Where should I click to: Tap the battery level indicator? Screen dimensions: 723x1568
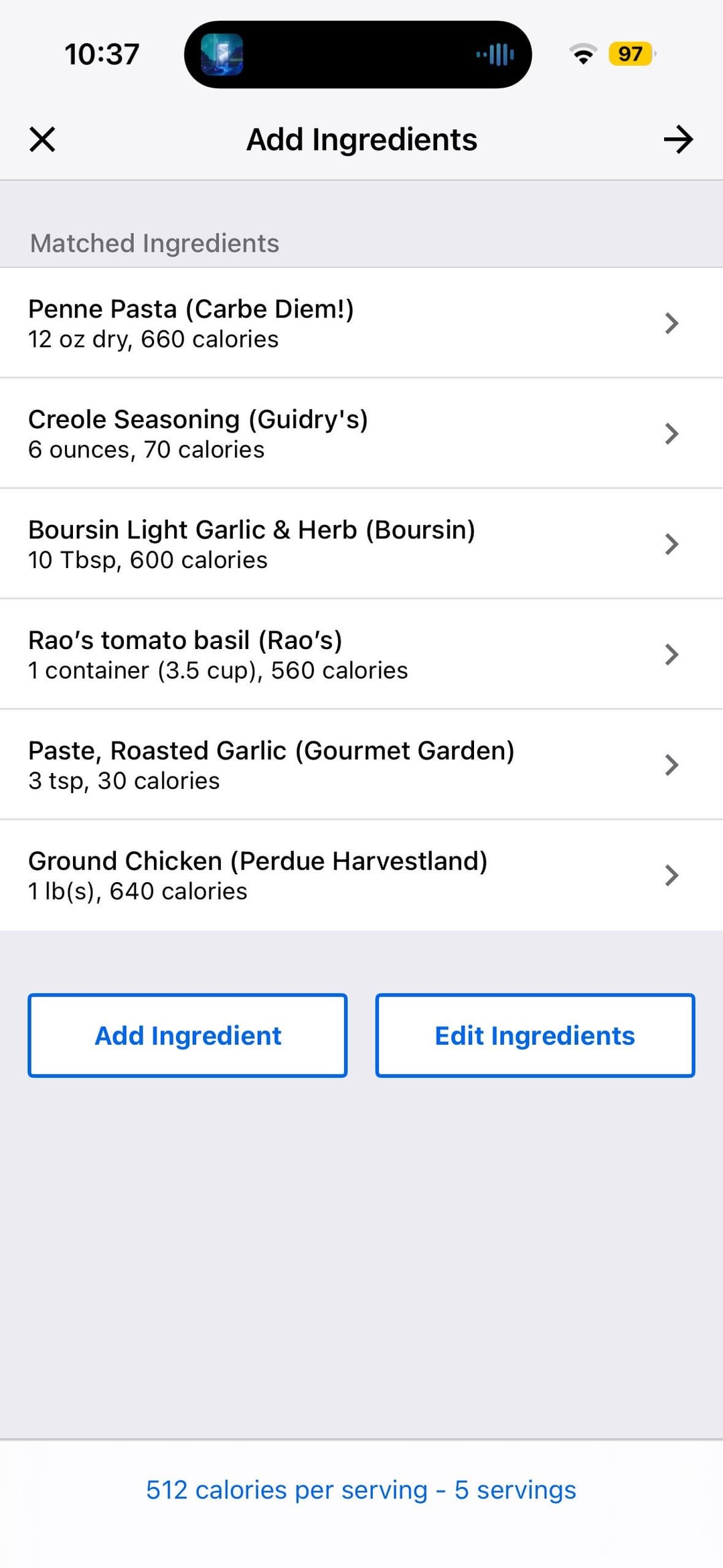631,54
